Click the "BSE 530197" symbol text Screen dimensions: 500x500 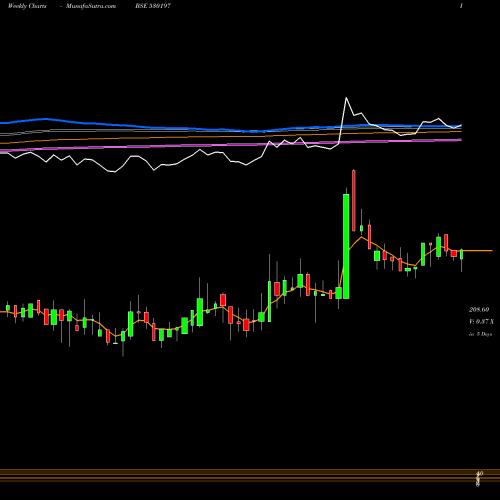pyautogui.click(x=153, y=6)
